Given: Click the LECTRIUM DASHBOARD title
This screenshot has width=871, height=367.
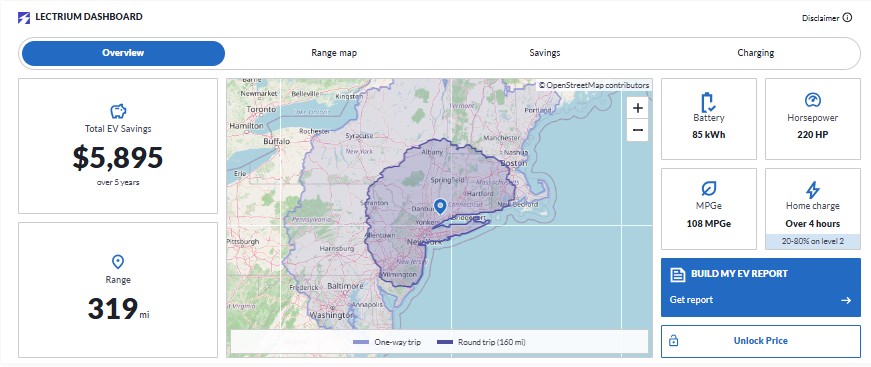Looking at the screenshot, I should pos(89,17).
